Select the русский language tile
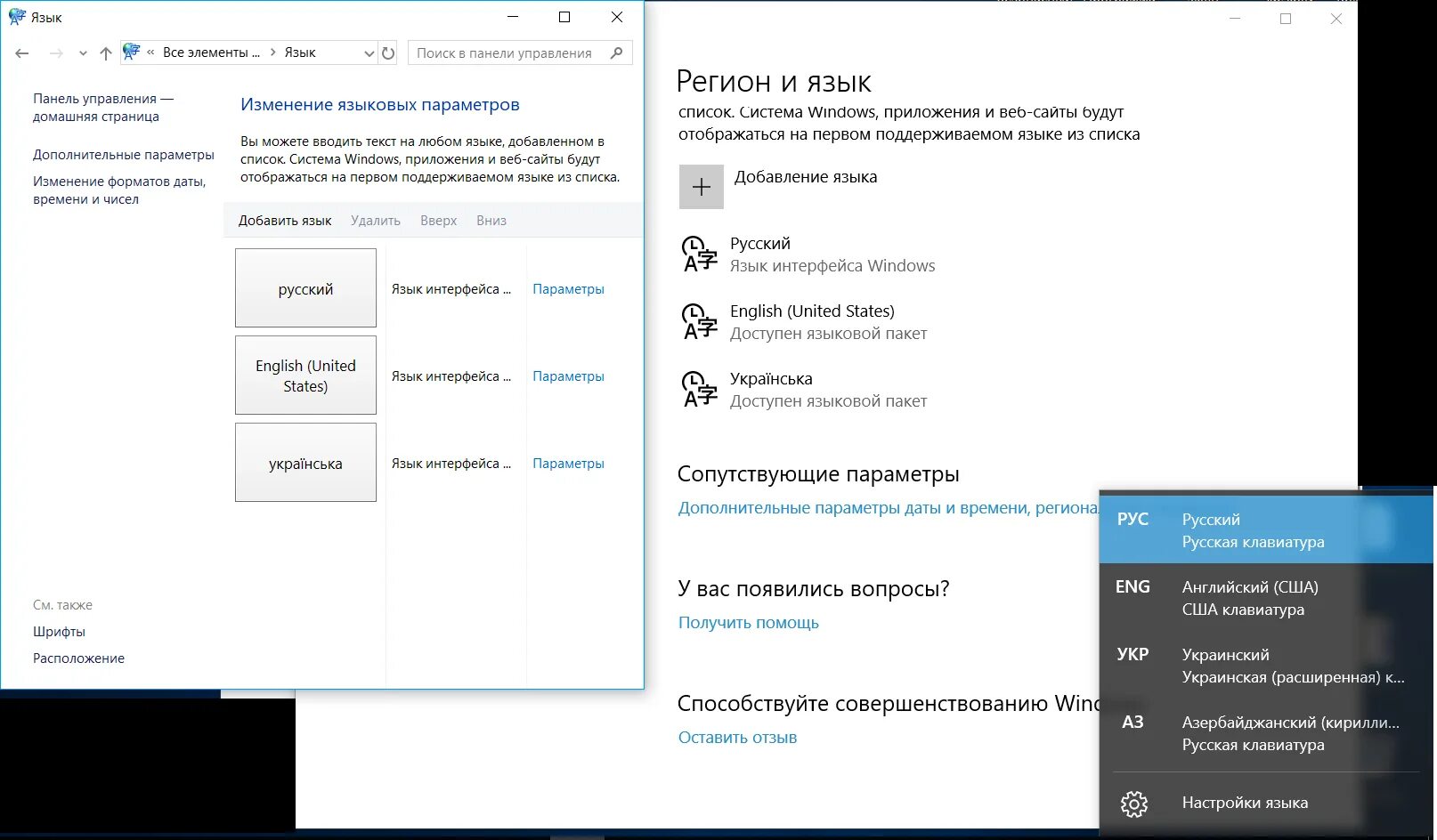The height and width of the screenshot is (840, 1437). [x=305, y=288]
